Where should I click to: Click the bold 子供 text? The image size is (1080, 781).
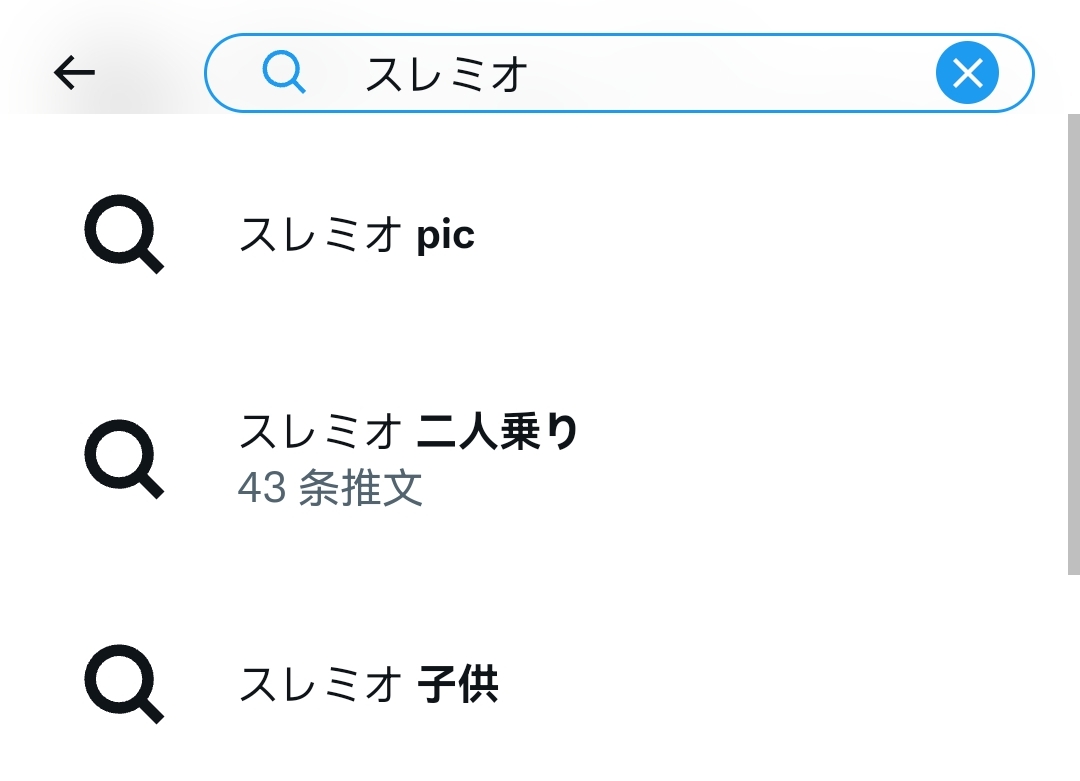458,684
